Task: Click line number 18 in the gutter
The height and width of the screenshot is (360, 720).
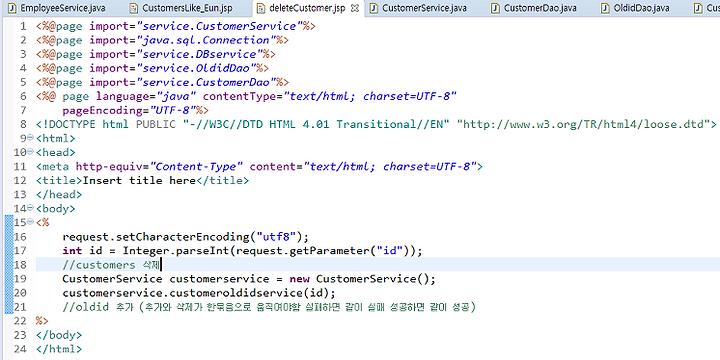Action: click(20, 265)
